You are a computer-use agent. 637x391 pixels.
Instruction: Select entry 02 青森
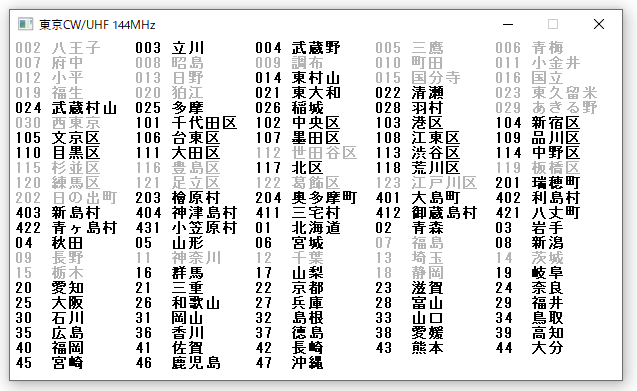point(410,228)
